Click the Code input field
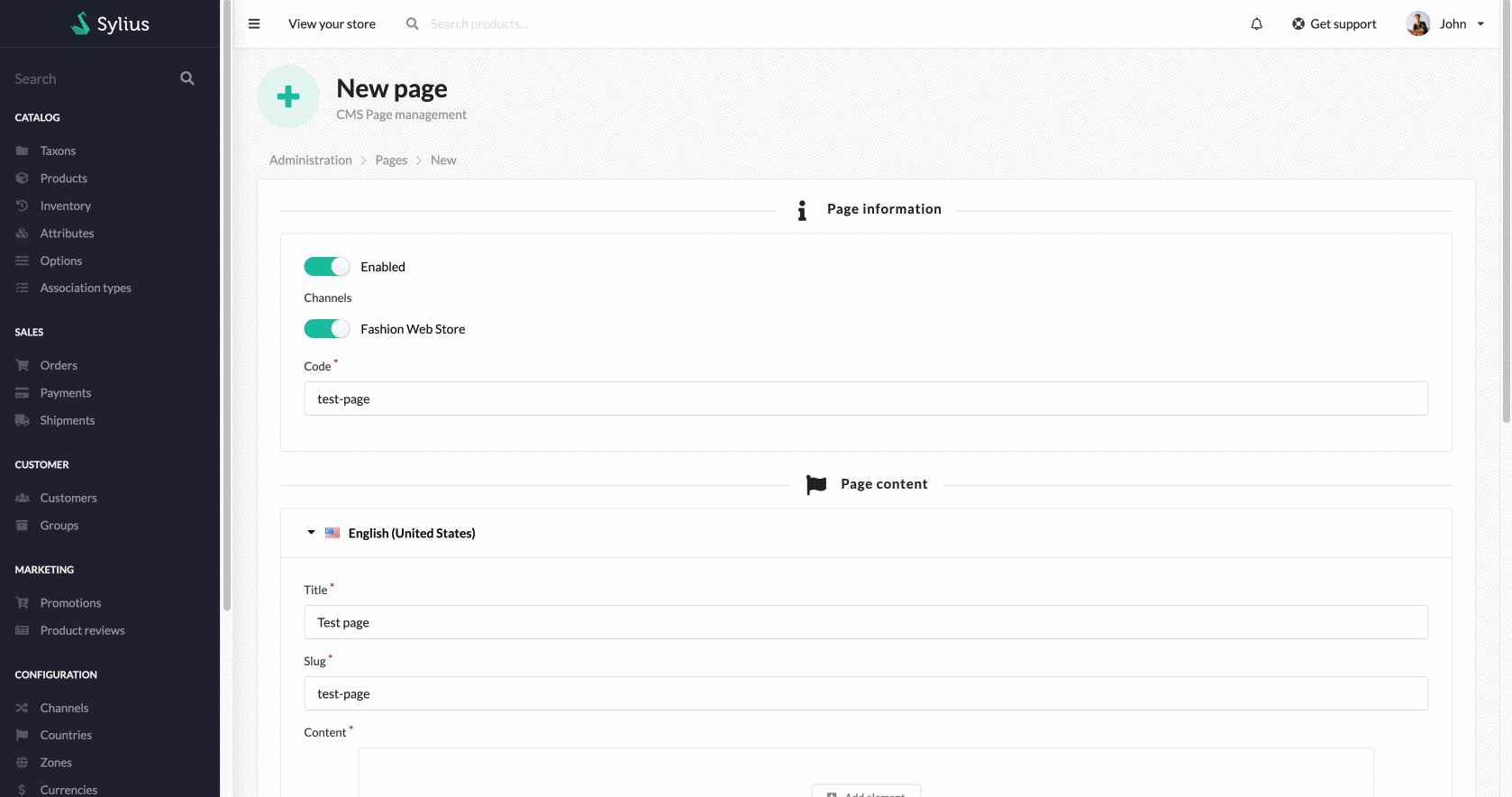Viewport: 1512px width, 797px height. [x=866, y=398]
